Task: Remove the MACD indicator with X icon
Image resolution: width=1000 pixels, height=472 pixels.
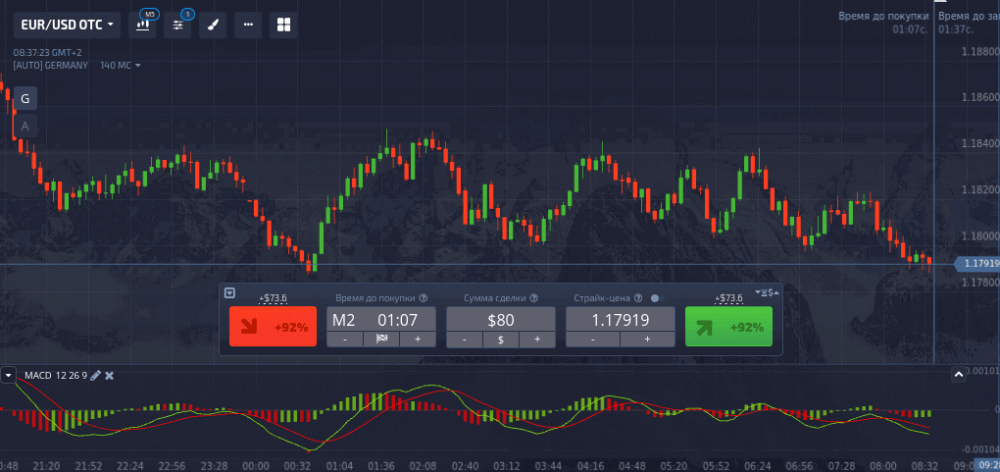Action: [x=109, y=375]
